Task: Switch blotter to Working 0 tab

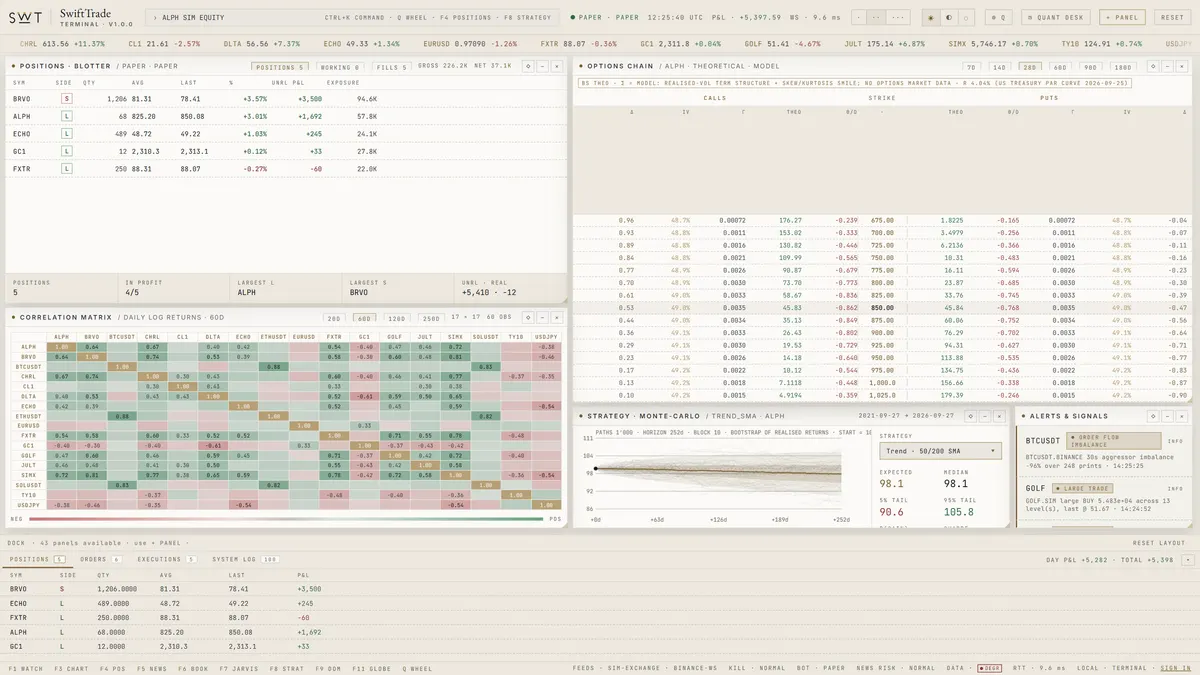Action: (341, 67)
